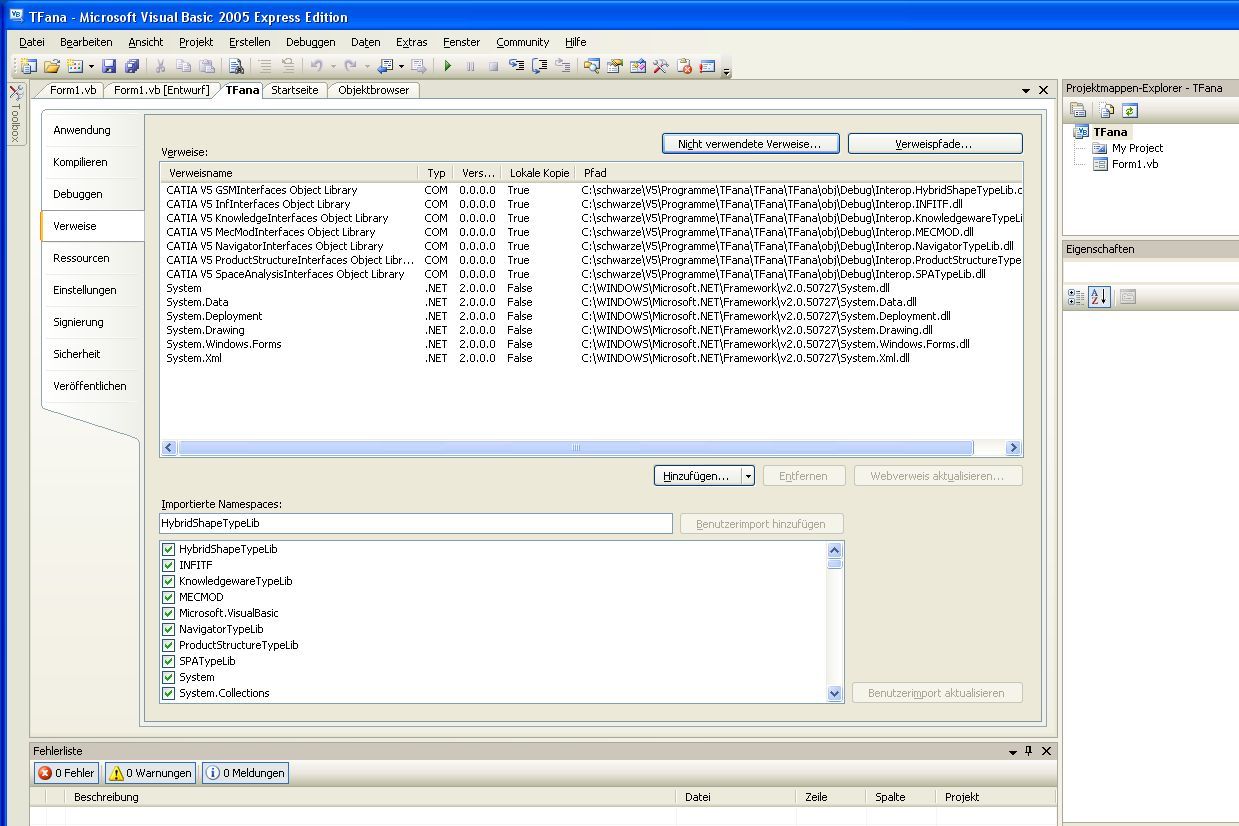
Task: Open dropdown arrow next to Hinzufügen button
Action: tap(747, 476)
